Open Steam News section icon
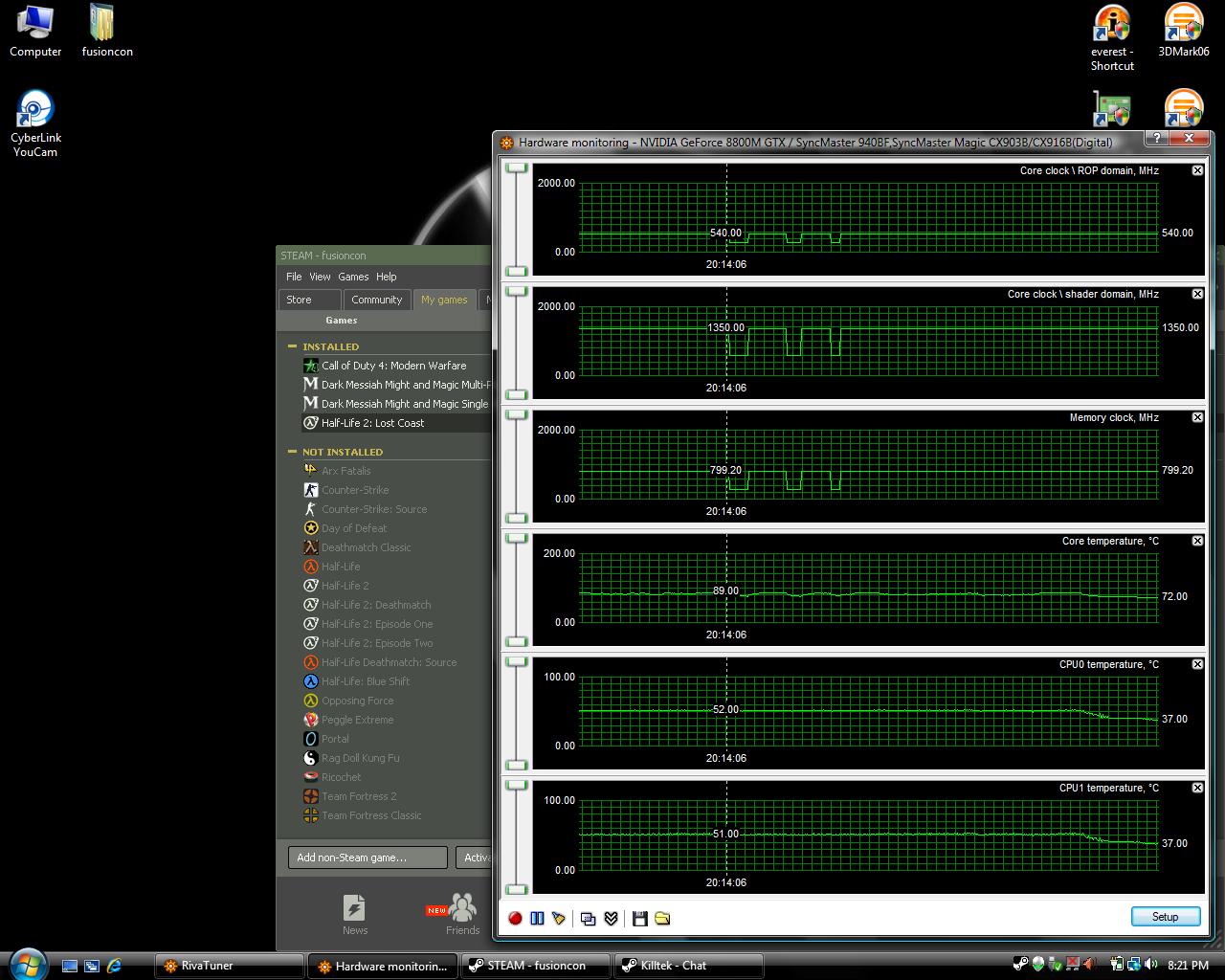Screen dimensions: 1225x980 pos(355,915)
